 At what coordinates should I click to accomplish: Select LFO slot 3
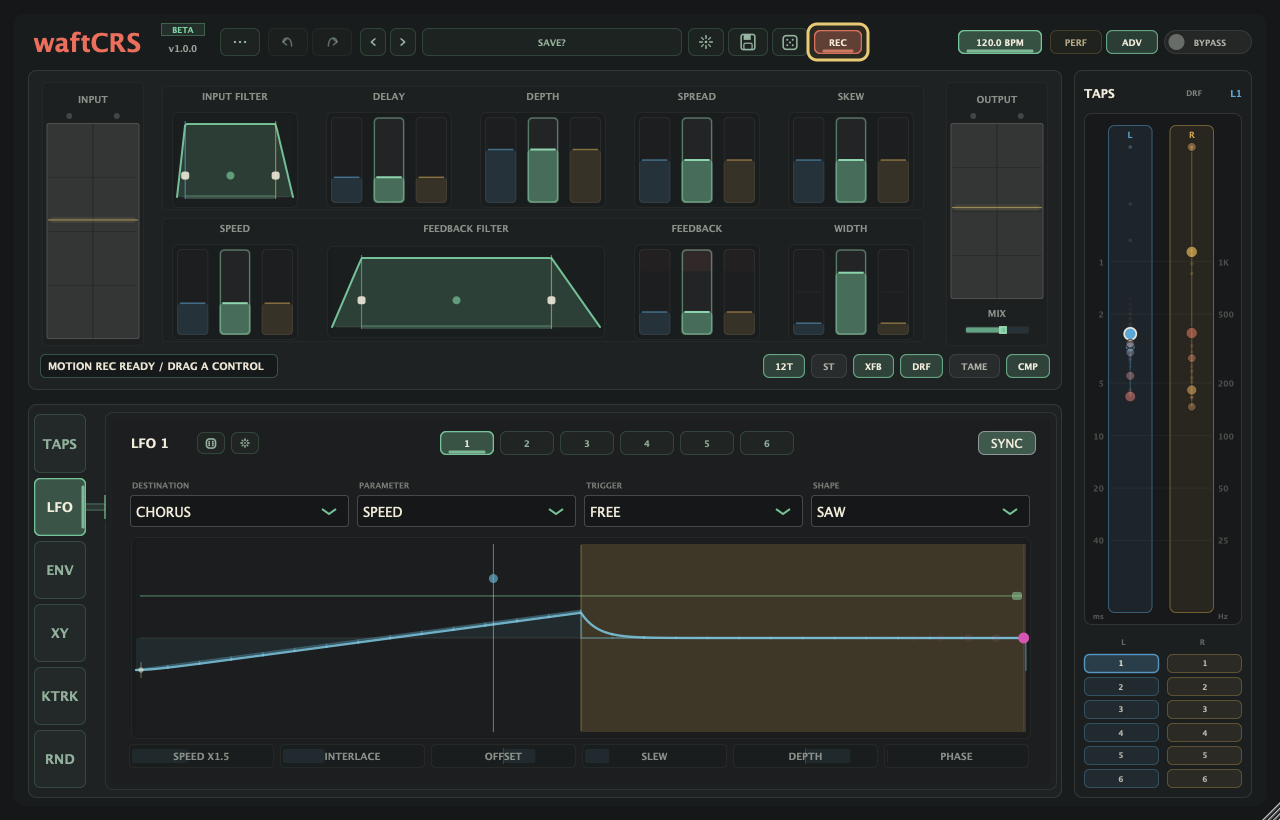pyautogui.click(x=587, y=443)
